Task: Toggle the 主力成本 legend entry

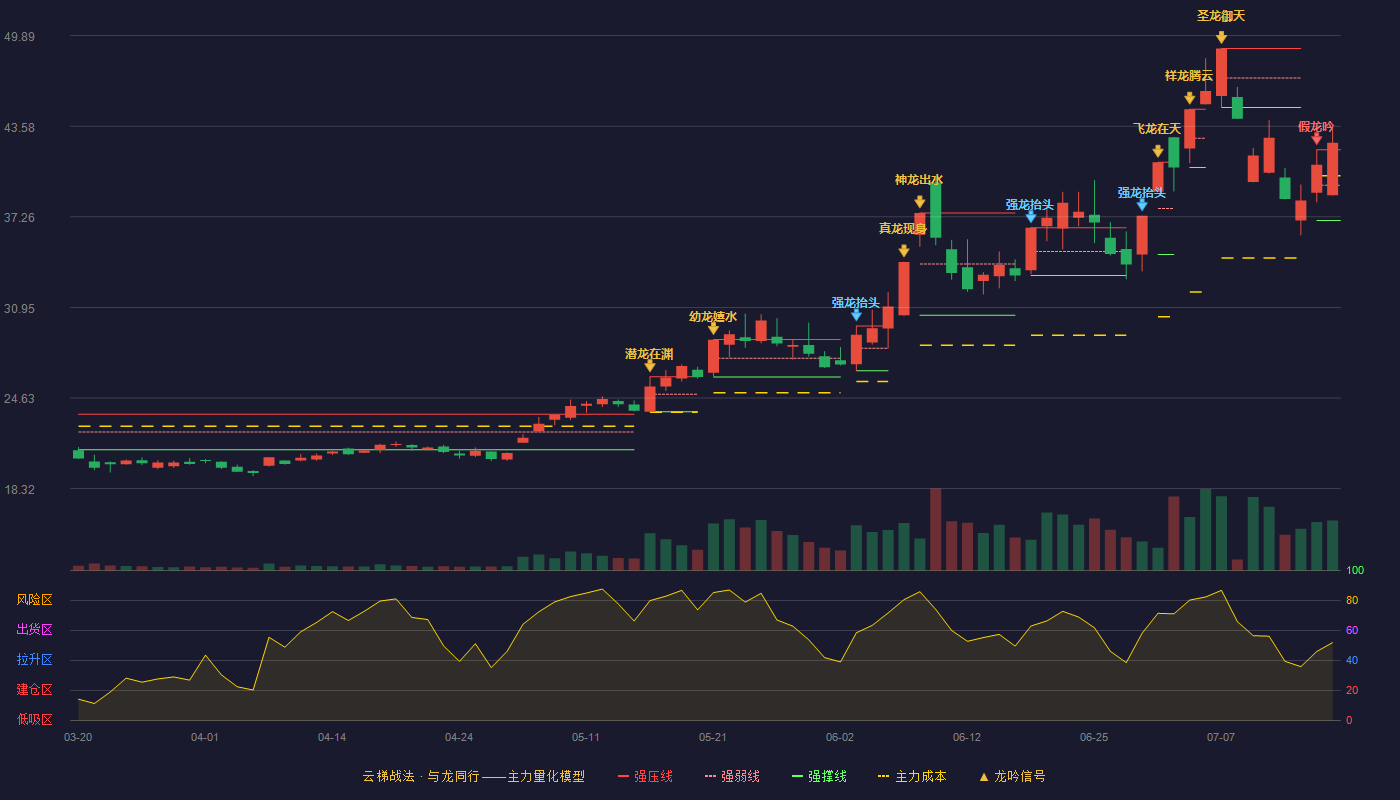Action: (912, 776)
